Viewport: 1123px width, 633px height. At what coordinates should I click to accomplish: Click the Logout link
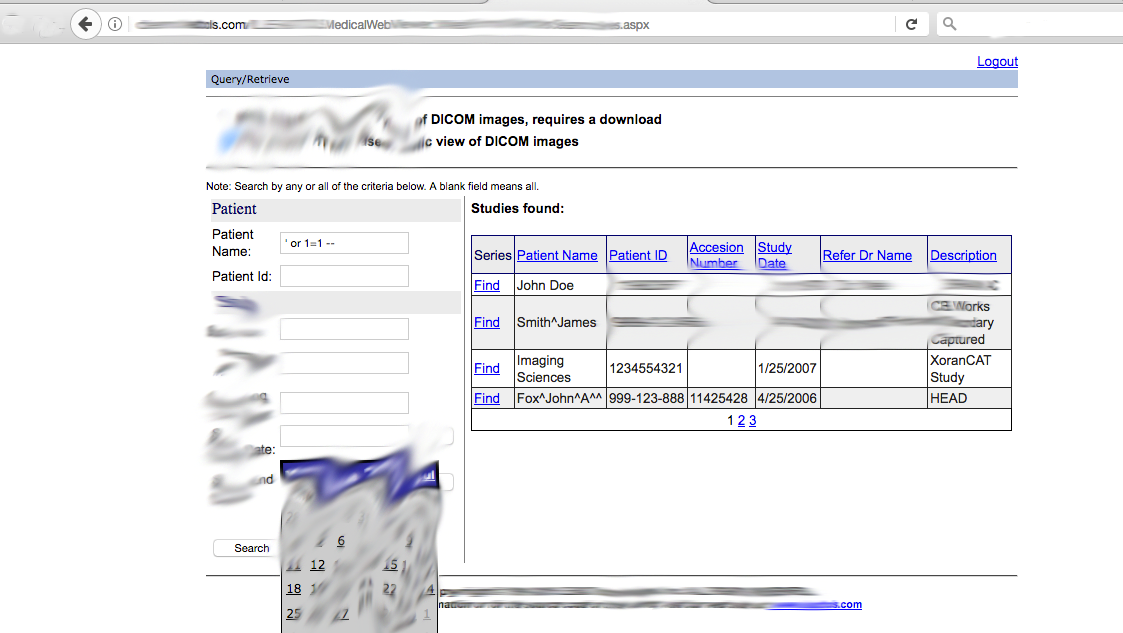click(997, 62)
